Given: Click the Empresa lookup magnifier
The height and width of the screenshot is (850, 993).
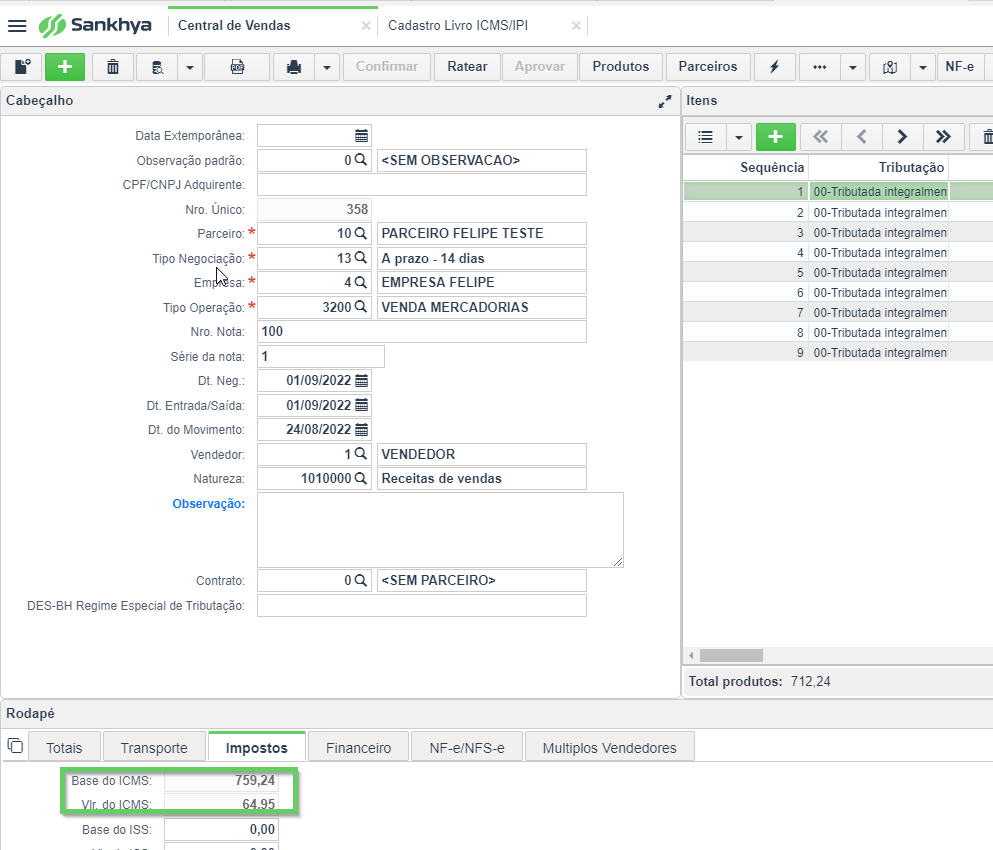Looking at the screenshot, I should click(x=361, y=282).
